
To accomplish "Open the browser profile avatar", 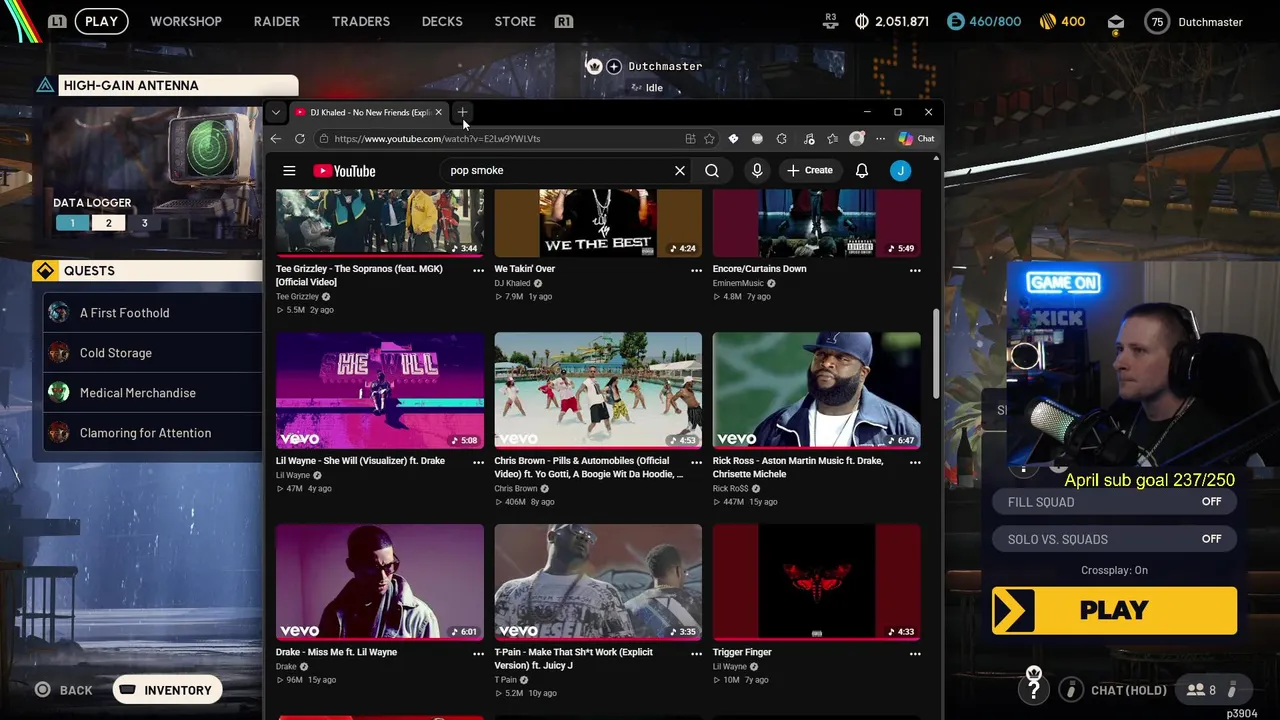I will click(x=857, y=139).
